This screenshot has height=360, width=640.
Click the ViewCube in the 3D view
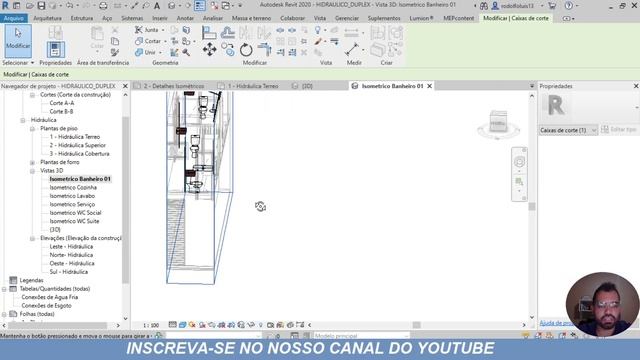point(498,122)
